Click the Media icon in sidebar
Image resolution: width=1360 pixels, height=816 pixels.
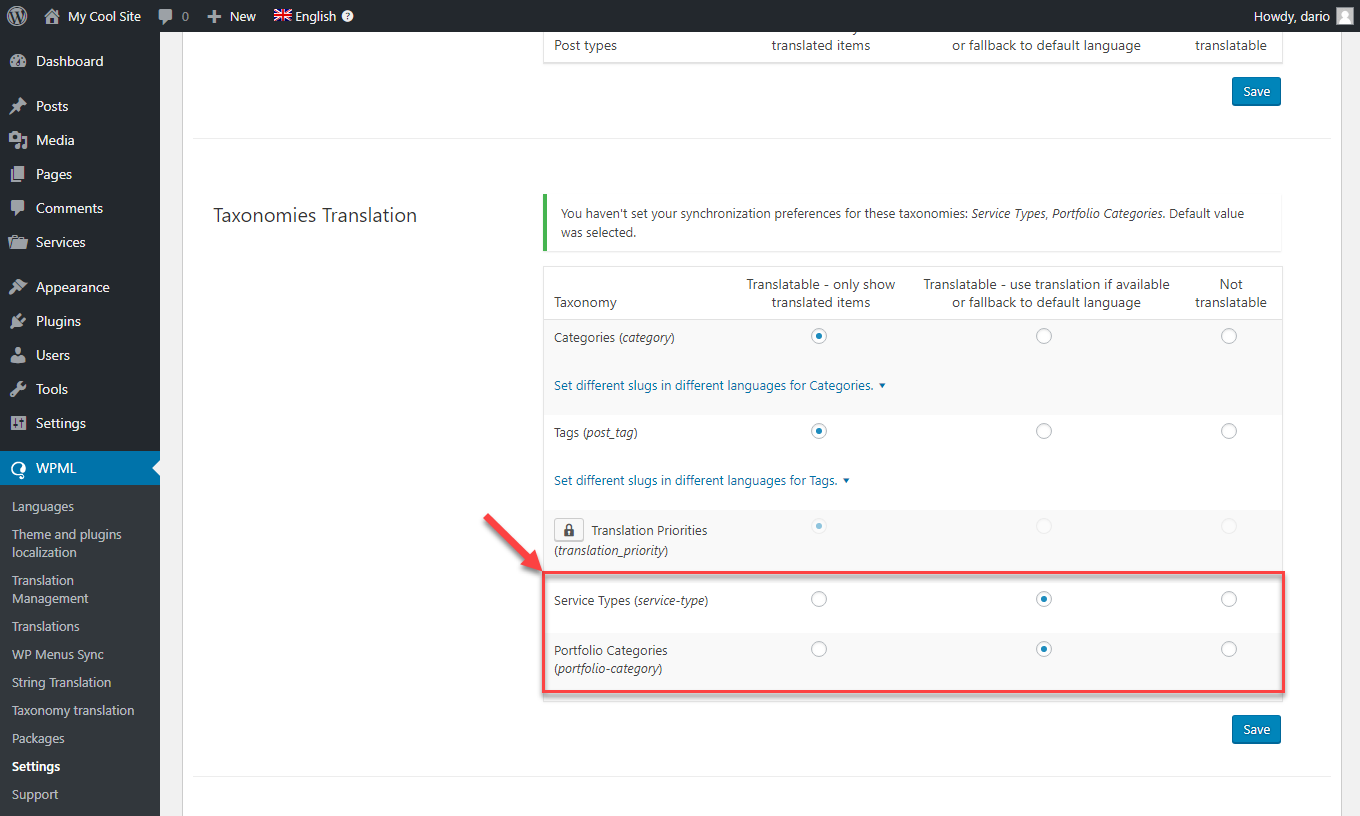tap(18, 140)
